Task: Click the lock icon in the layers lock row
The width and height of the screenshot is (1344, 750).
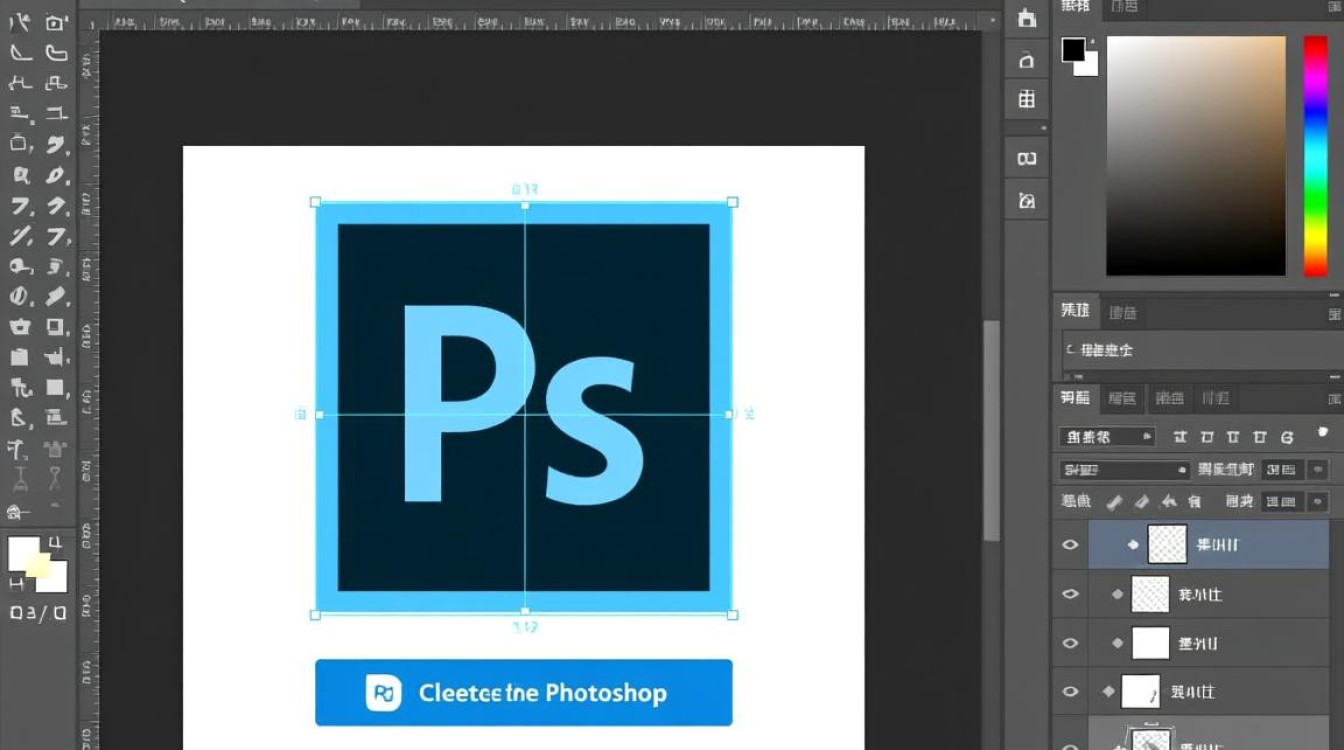Action: pyautogui.click(x=1193, y=501)
